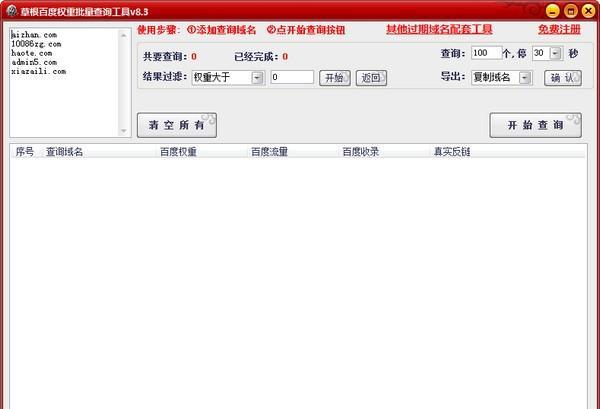The width and height of the screenshot is (600, 409).
Task: Sort by the 查询域名 column header
Action: tap(64, 152)
